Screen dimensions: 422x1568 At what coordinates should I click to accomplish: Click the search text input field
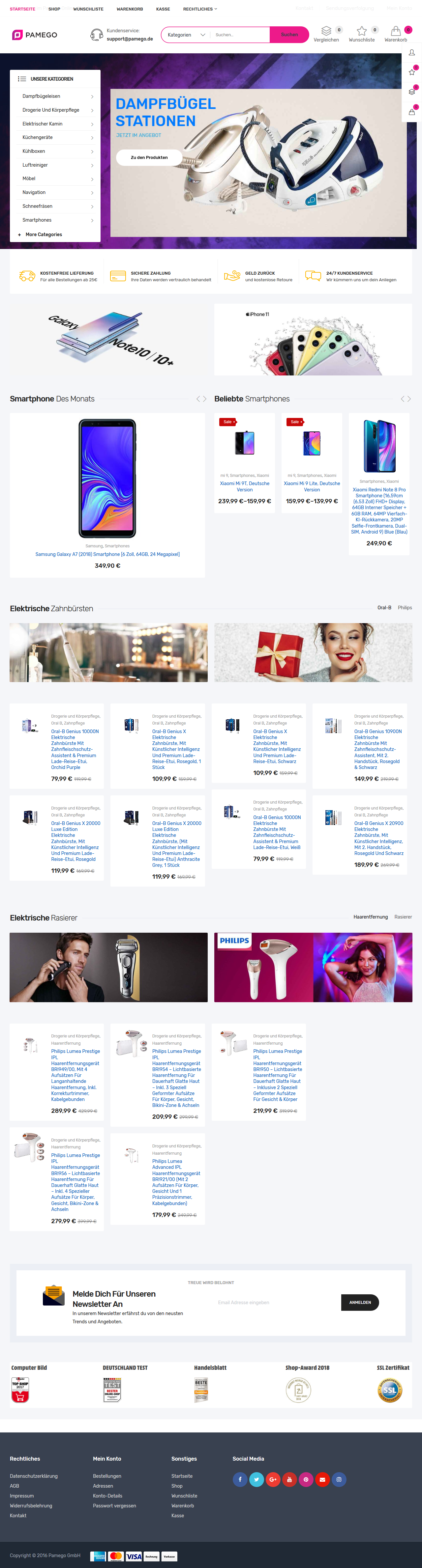(x=240, y=35)
